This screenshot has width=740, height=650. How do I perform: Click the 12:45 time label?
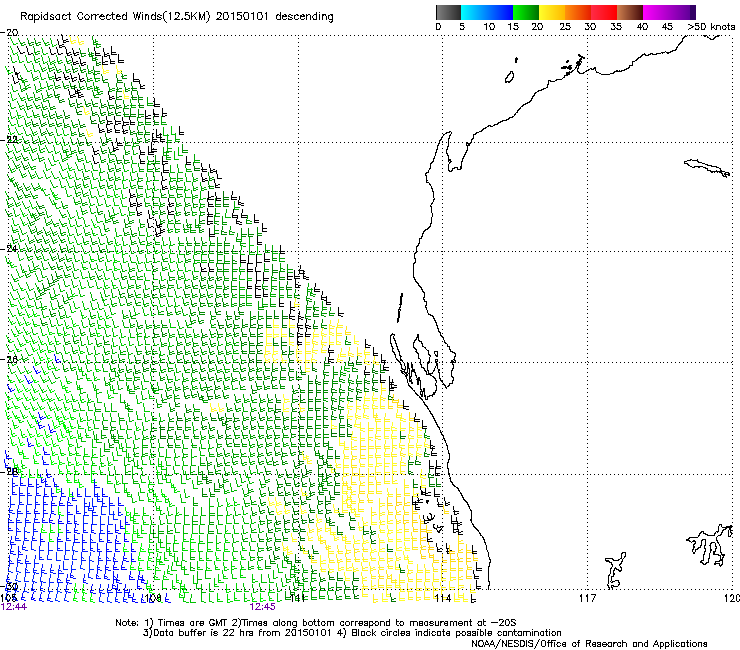pyautogui.click(x=262, y=607)
